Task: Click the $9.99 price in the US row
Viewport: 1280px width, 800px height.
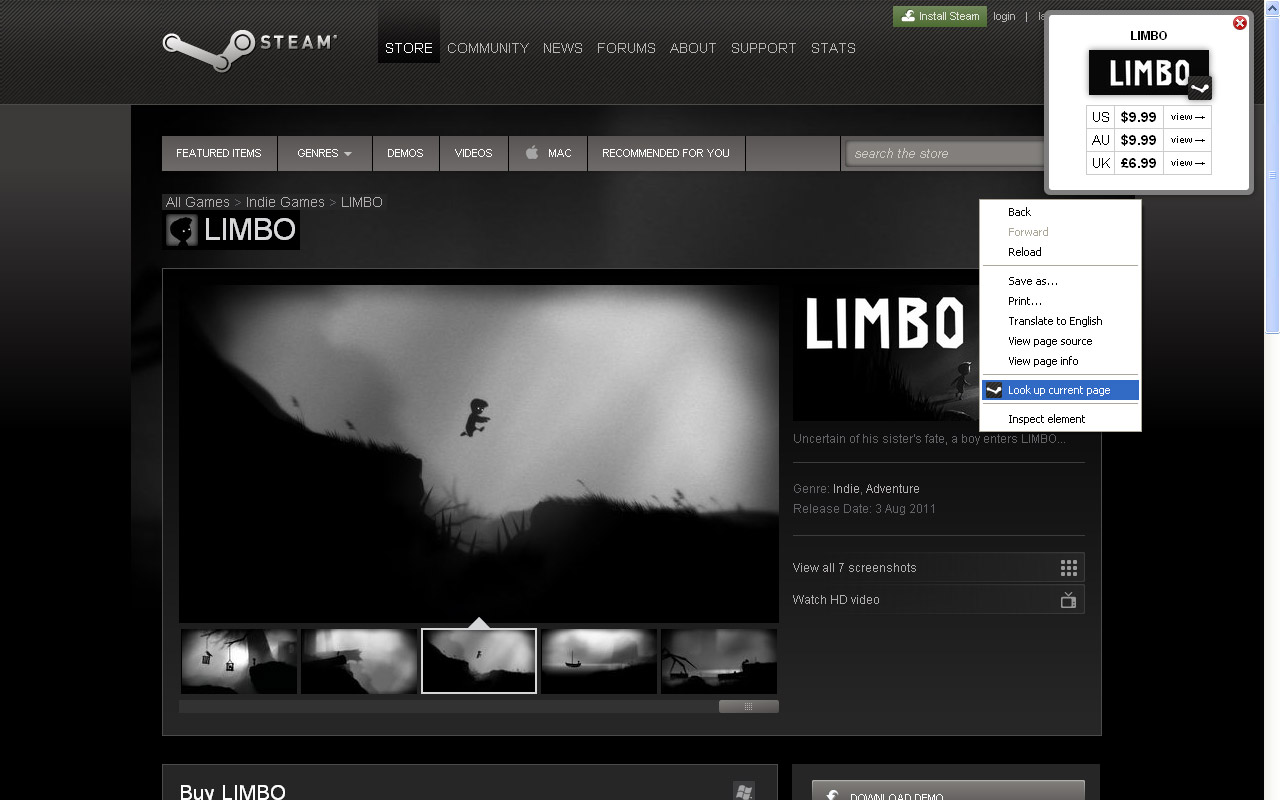Action: pos(1139,117)
